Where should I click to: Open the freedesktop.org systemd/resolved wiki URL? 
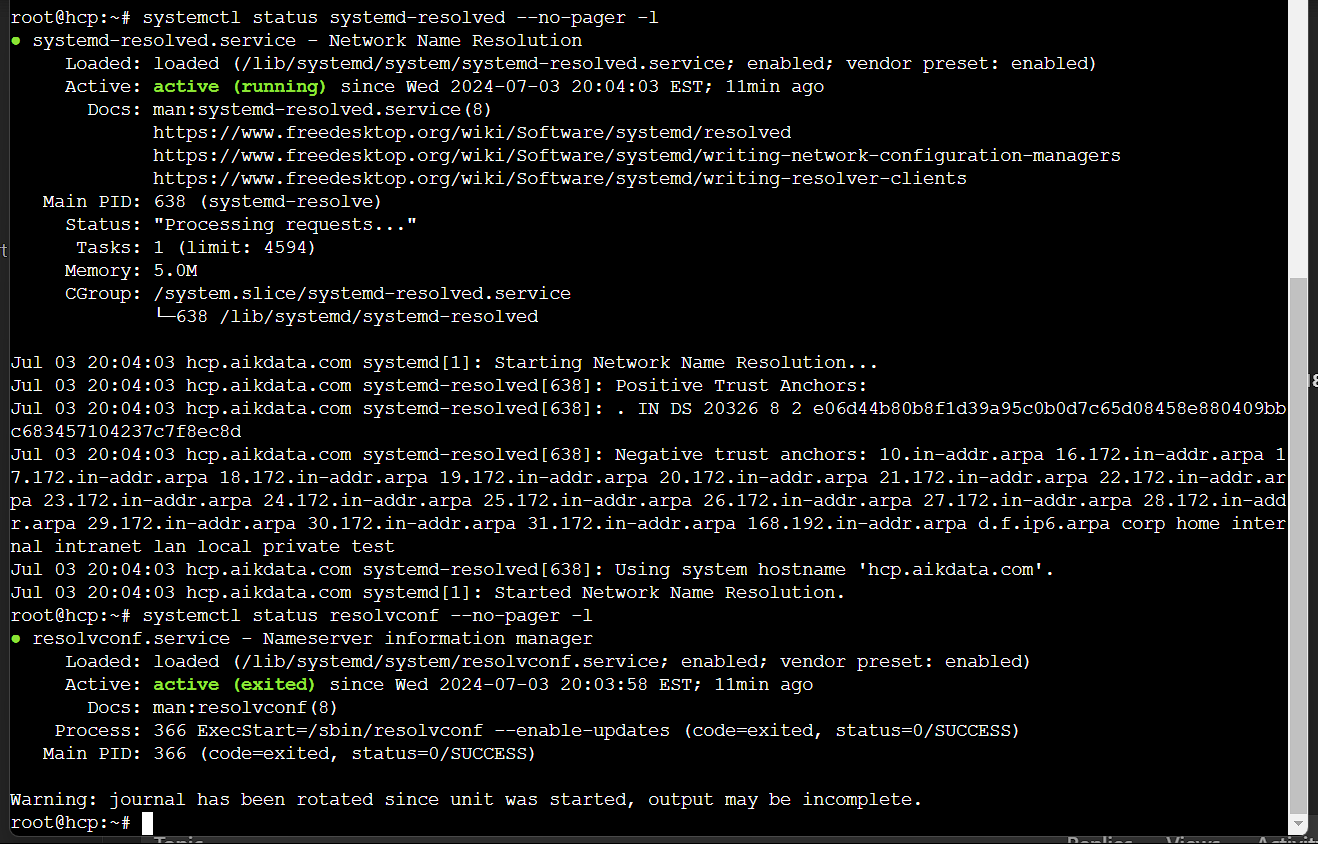point(472,133)
